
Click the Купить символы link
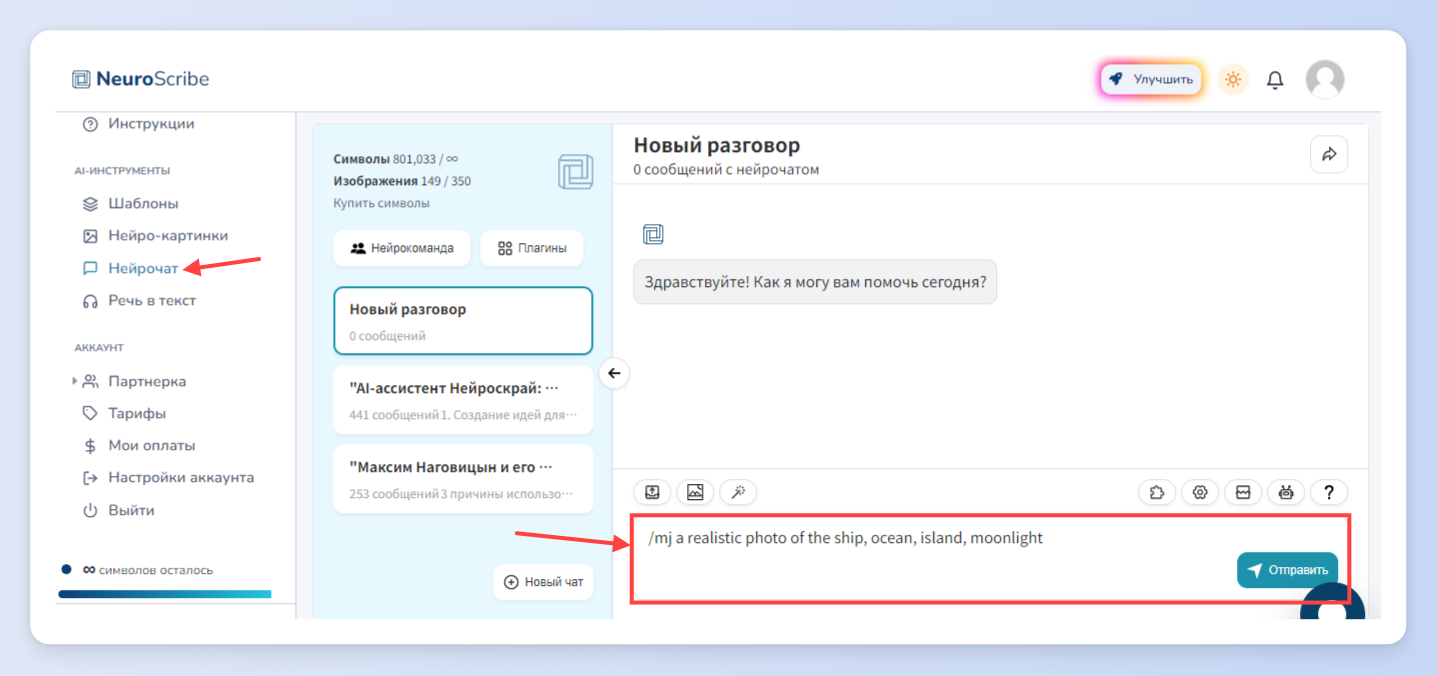click(381, 203)
